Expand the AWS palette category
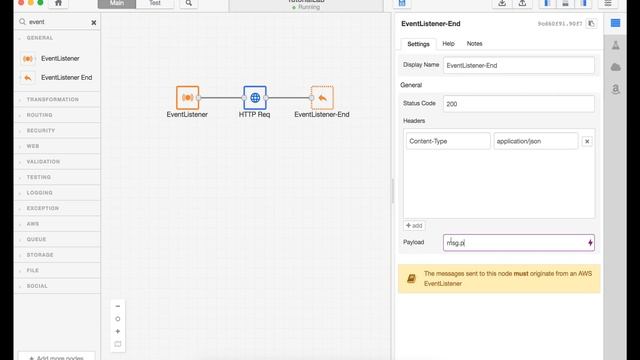Viewport: 640px width, 360px height. click(33, 224)
